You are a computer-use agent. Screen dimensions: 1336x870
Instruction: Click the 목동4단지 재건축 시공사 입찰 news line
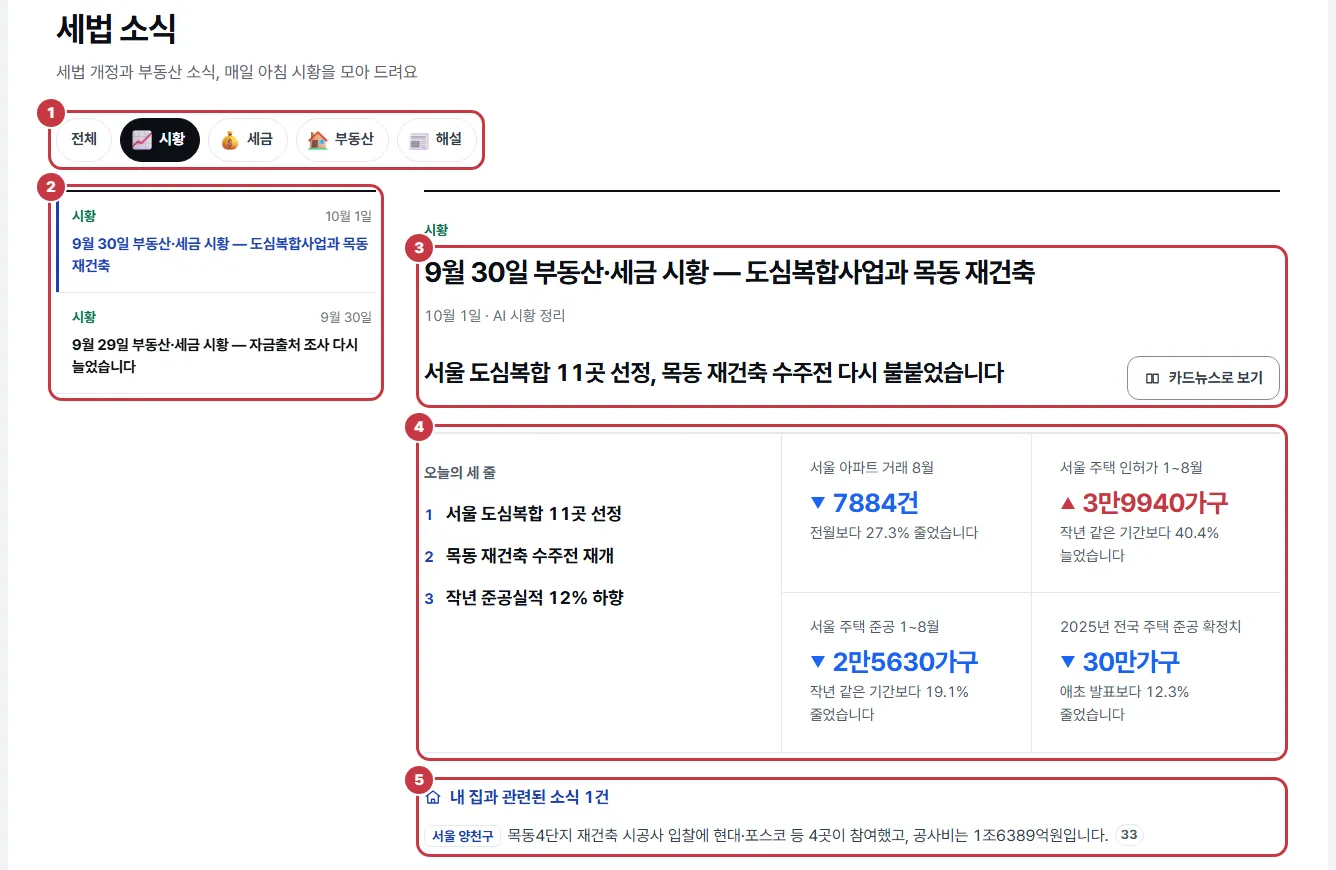click(x=808, y=835)
